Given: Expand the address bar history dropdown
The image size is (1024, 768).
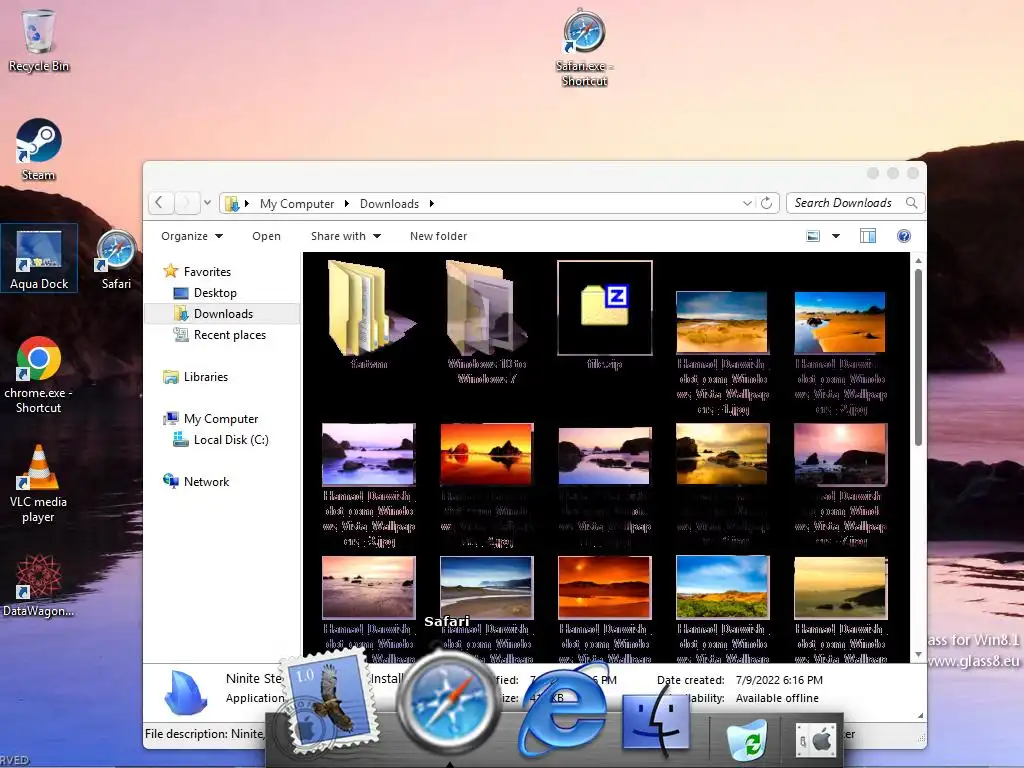Looking at the screenshot, I should 747,203.
